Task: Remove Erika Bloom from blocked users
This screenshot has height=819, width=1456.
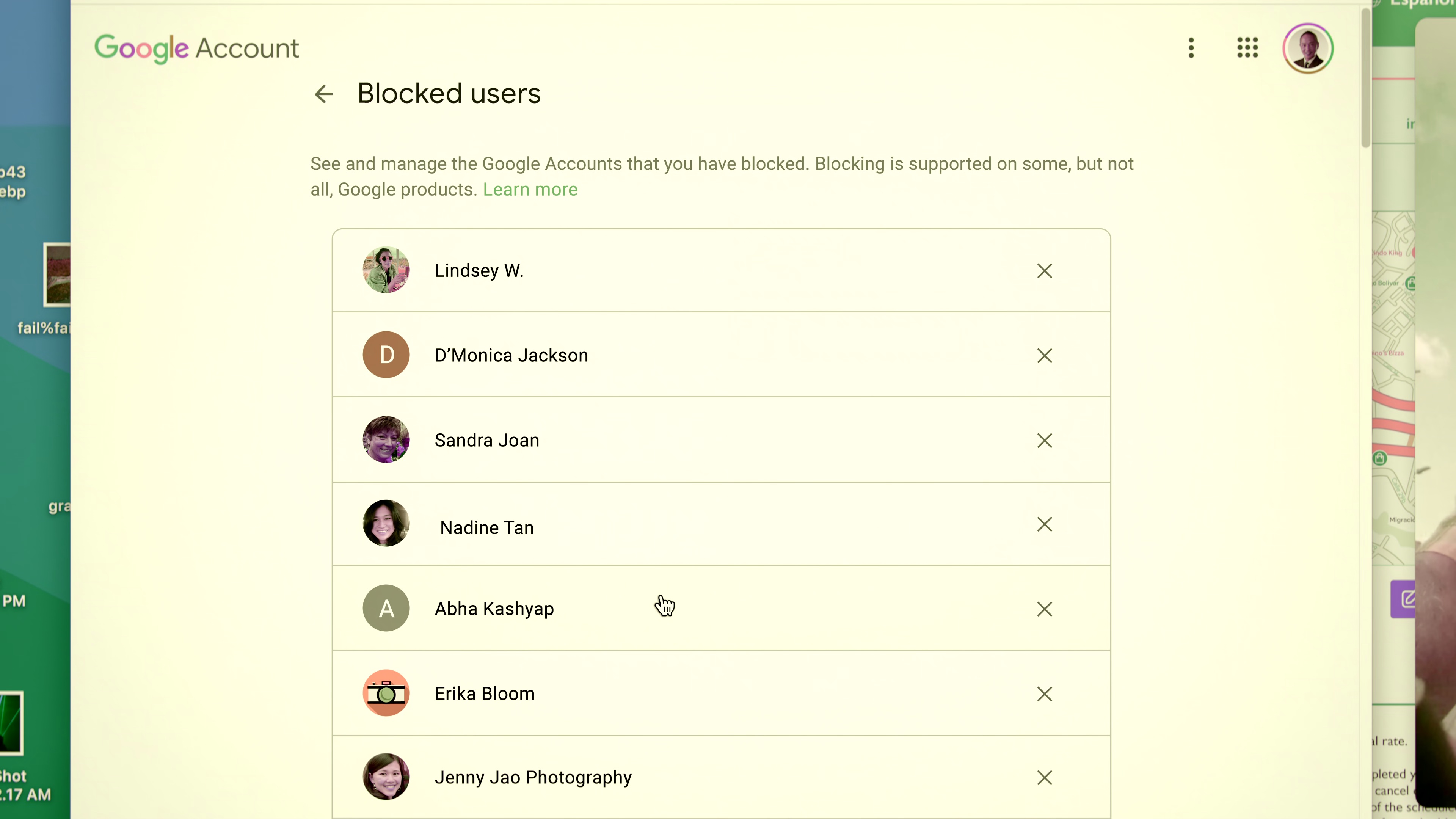Action: (x=1044, y=693)
